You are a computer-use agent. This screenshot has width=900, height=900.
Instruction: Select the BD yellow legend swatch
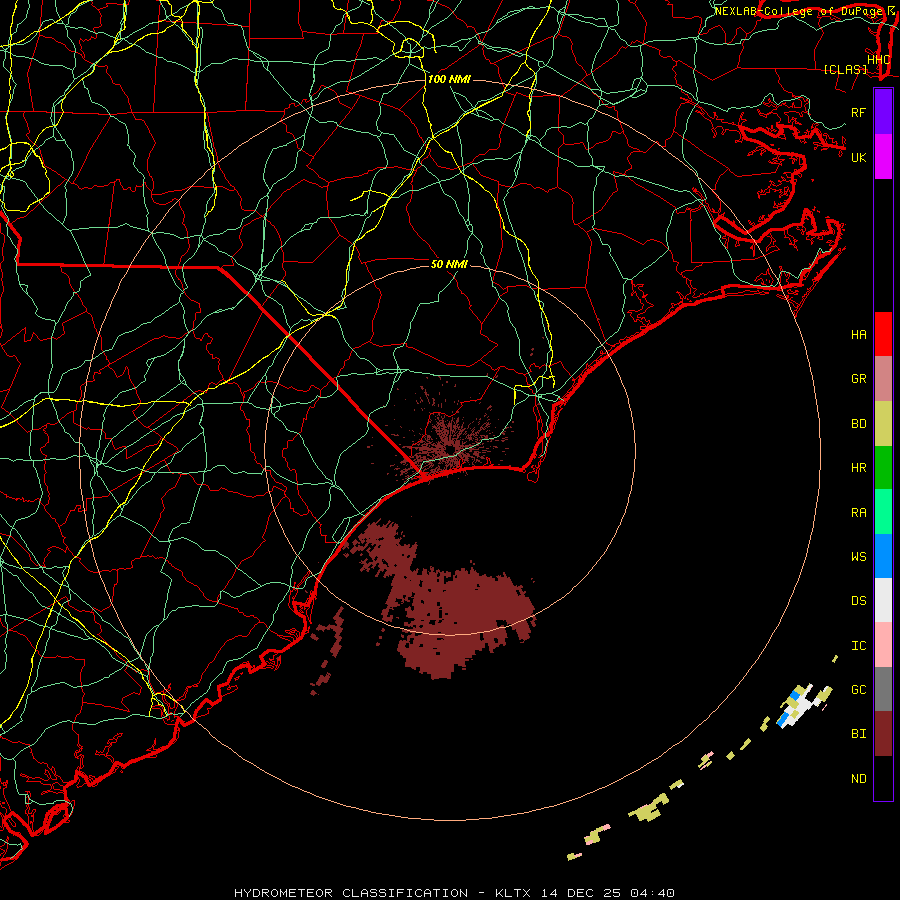[x=883, y=423]
